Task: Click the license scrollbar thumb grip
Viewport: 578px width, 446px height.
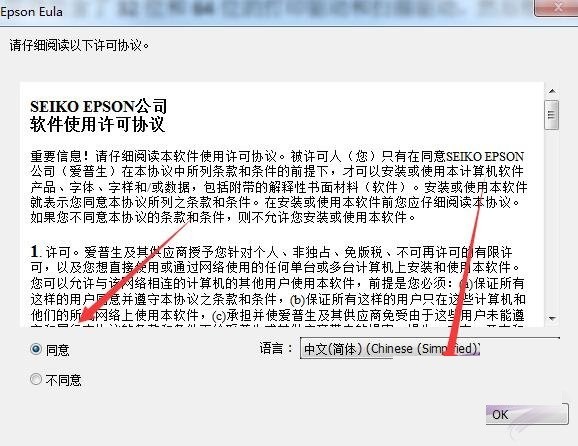Action: [551, 115]
